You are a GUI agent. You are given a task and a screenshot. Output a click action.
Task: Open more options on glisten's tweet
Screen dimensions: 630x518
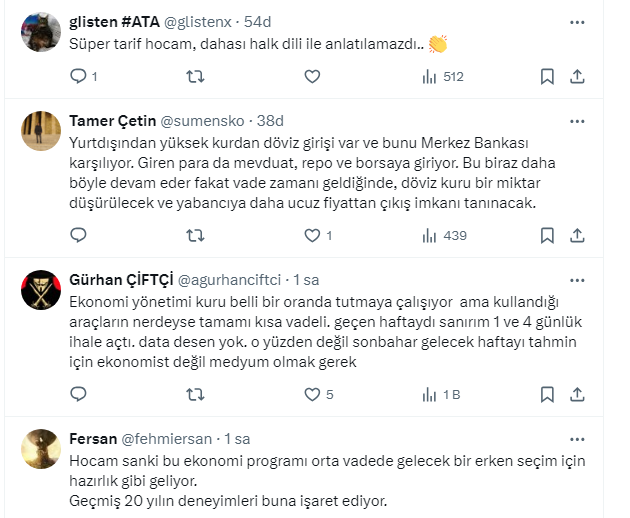(x=577, y=22)
